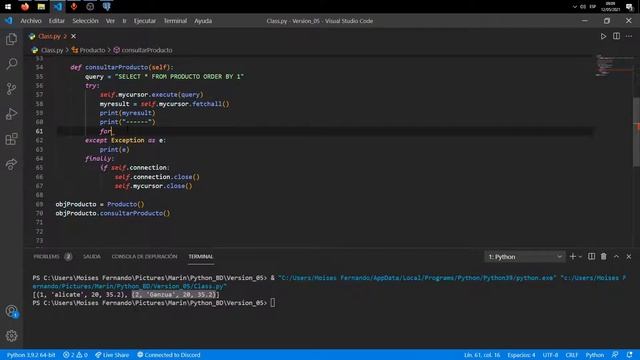
Task: Select Python 3.9.2 64-bit interpreter
Action: tap(31, 355)
